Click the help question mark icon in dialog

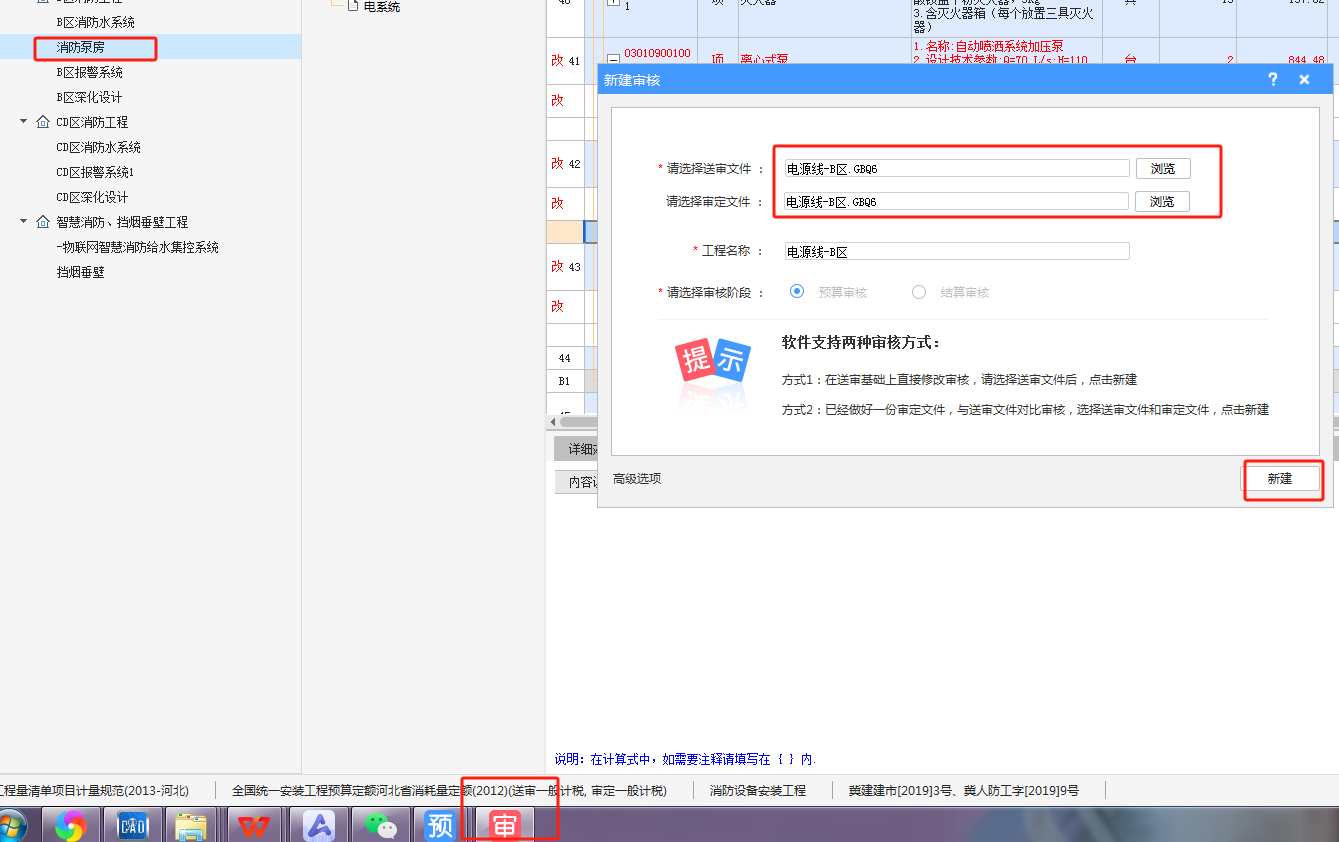1273,79
